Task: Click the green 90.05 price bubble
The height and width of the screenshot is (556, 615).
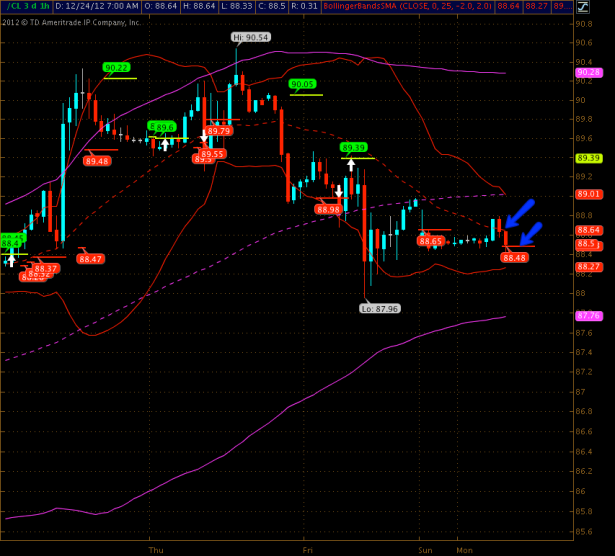Action: tap(301, 85)
